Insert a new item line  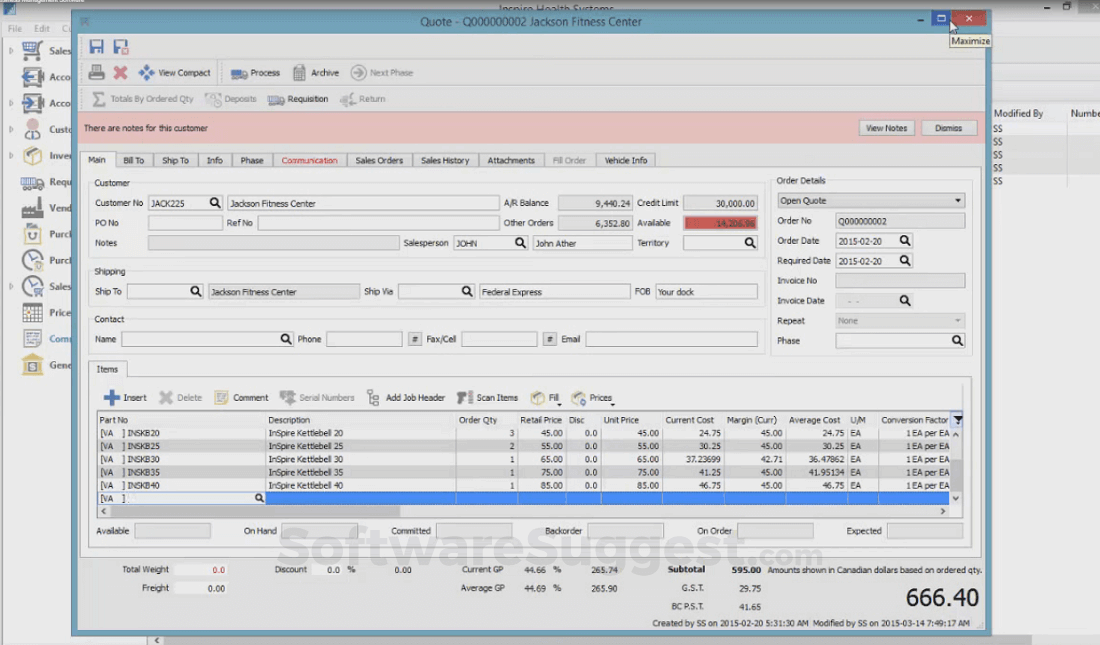point(125,398)
